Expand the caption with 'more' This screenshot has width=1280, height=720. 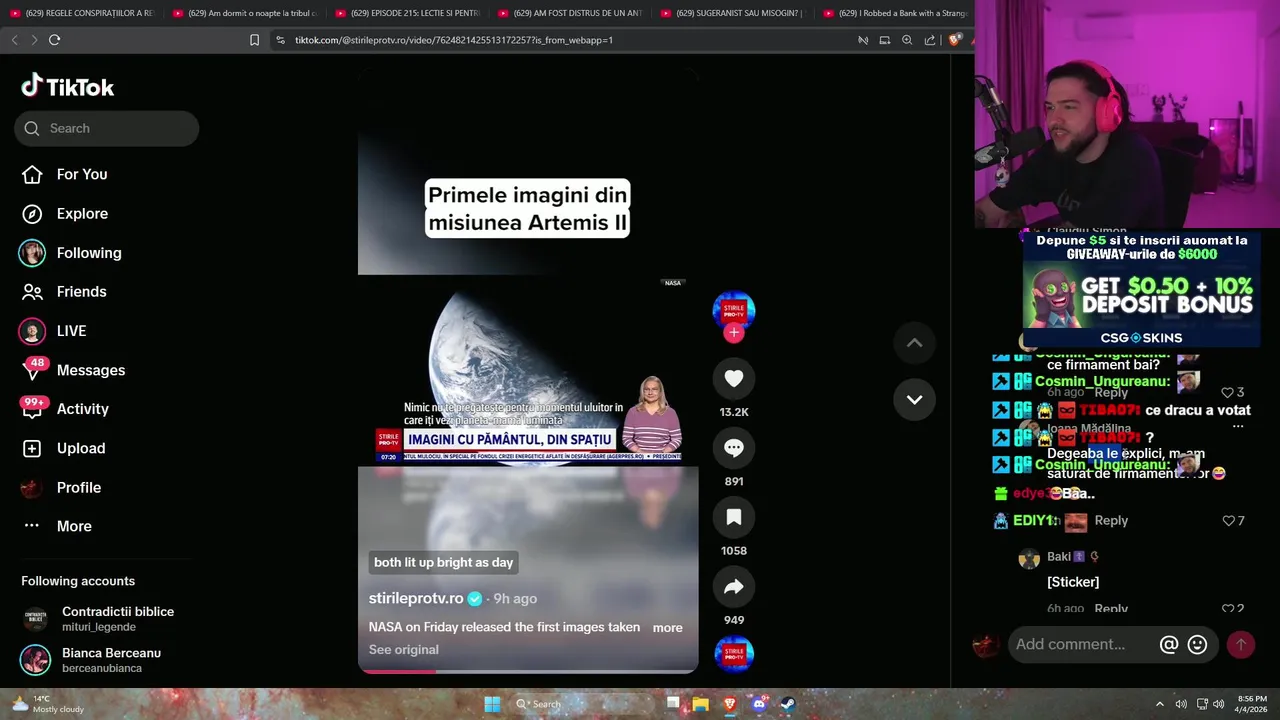667,628
